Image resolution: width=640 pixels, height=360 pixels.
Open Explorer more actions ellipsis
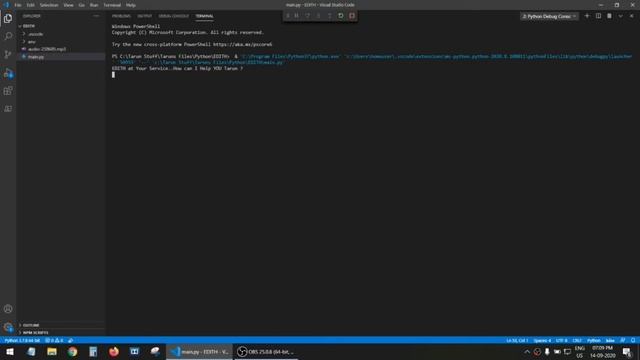pos(96,16)
